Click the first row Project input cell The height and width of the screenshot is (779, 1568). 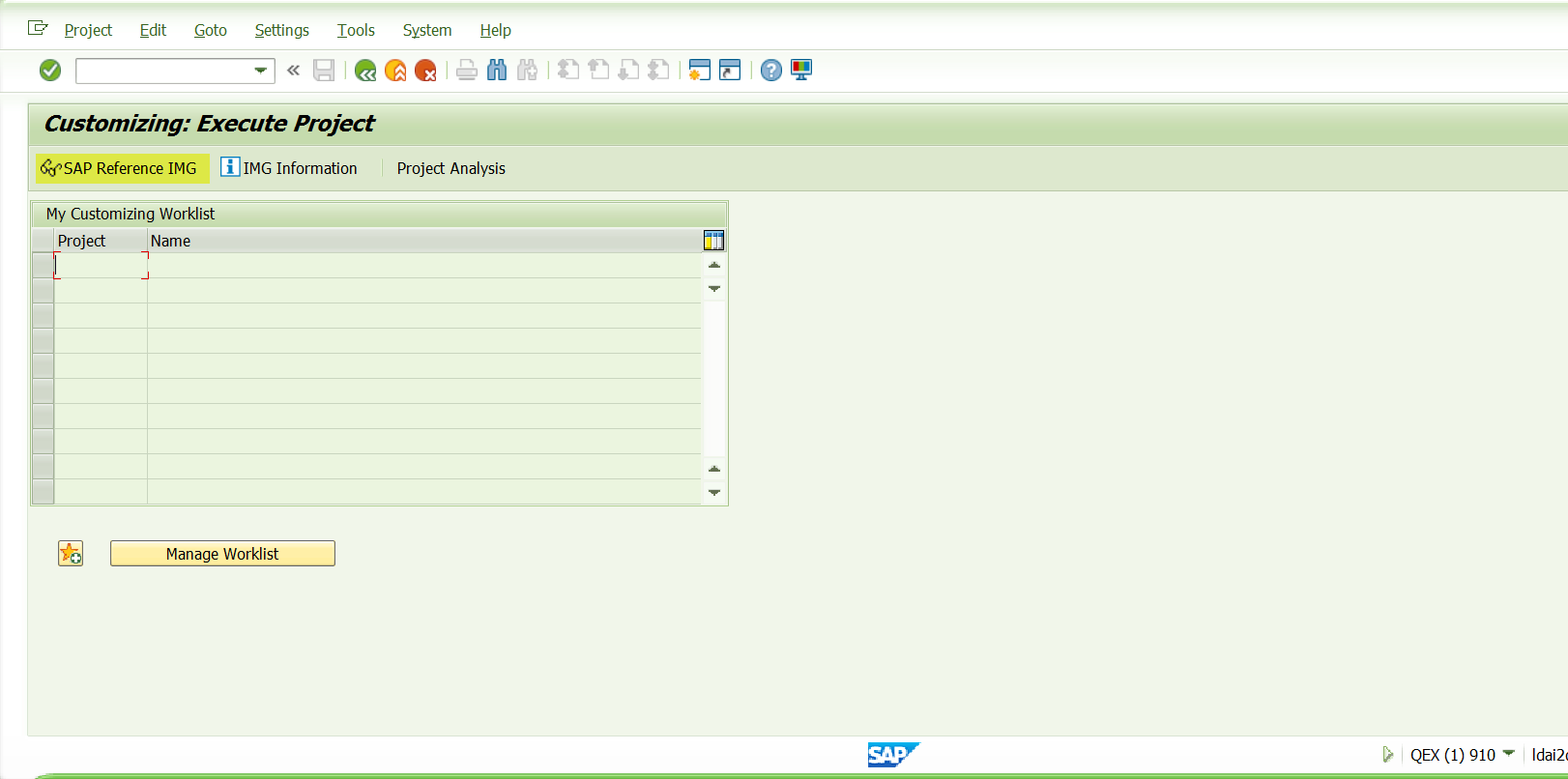[101, 266]
